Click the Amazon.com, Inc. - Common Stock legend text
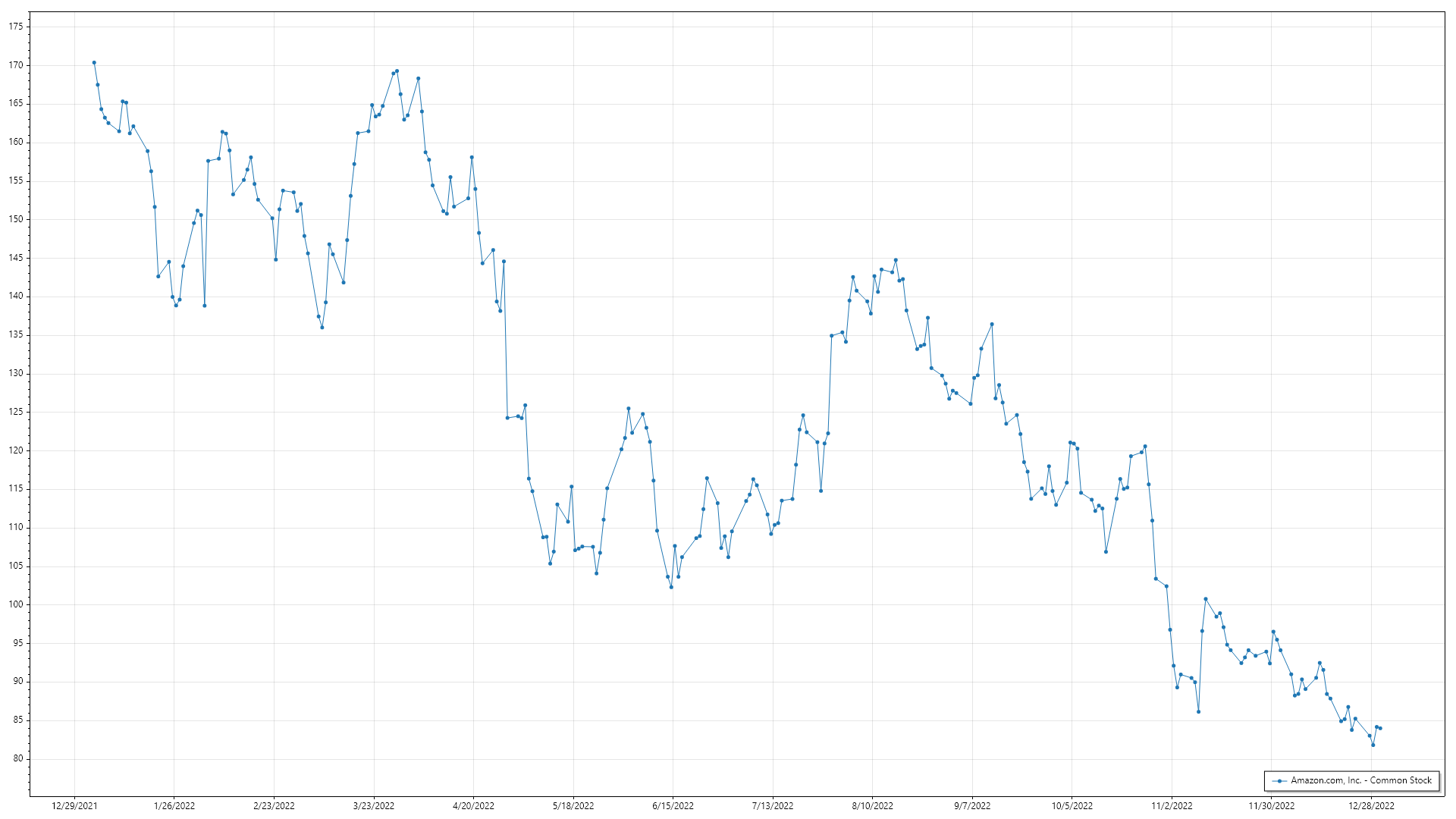 click(1361, 780)
